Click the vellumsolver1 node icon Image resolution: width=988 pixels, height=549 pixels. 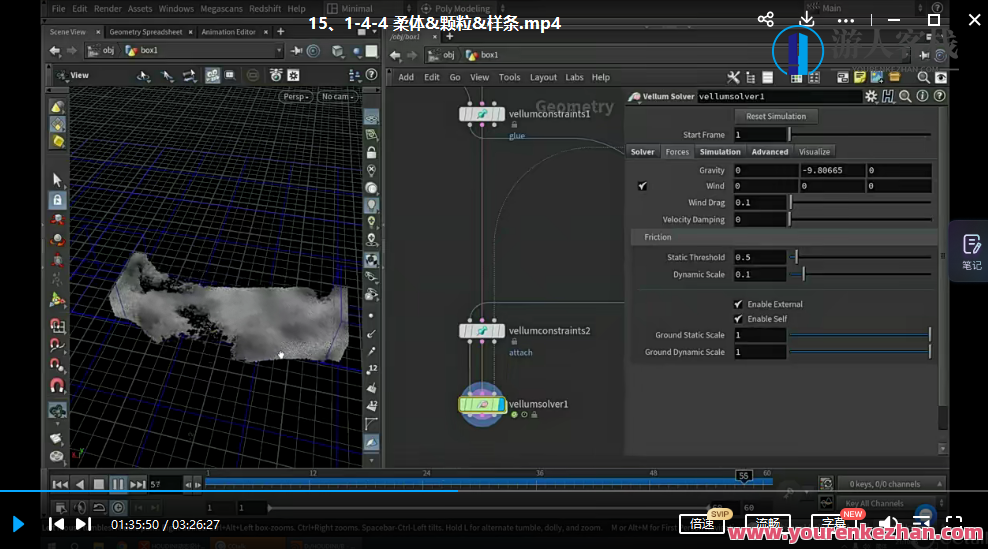(483, 404)
